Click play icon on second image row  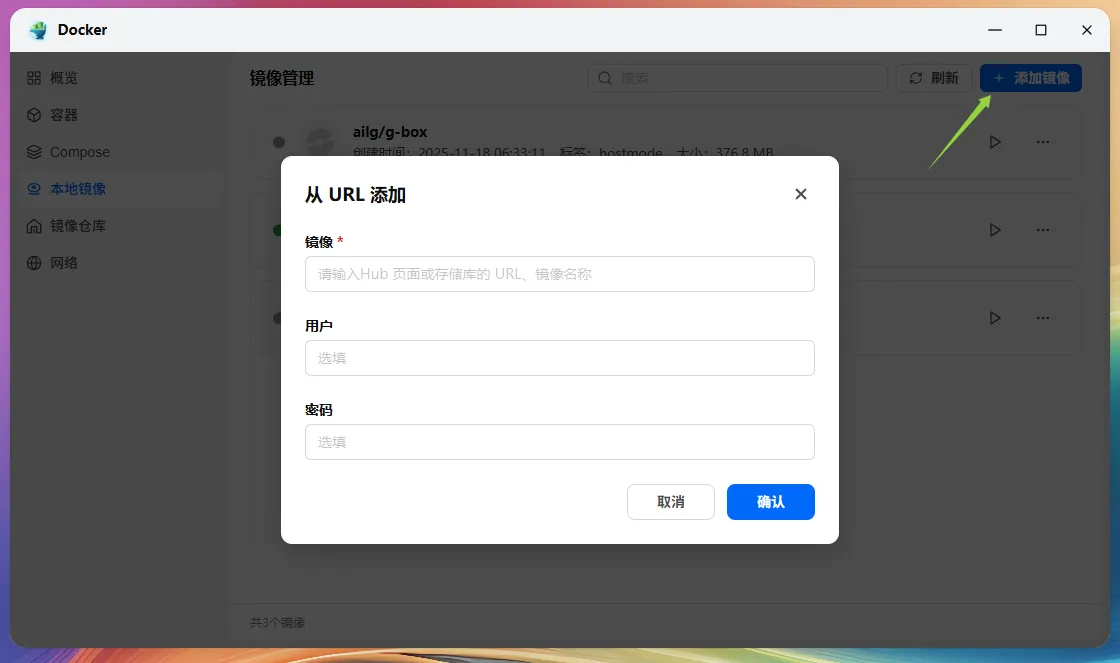[x=994, y=230]
